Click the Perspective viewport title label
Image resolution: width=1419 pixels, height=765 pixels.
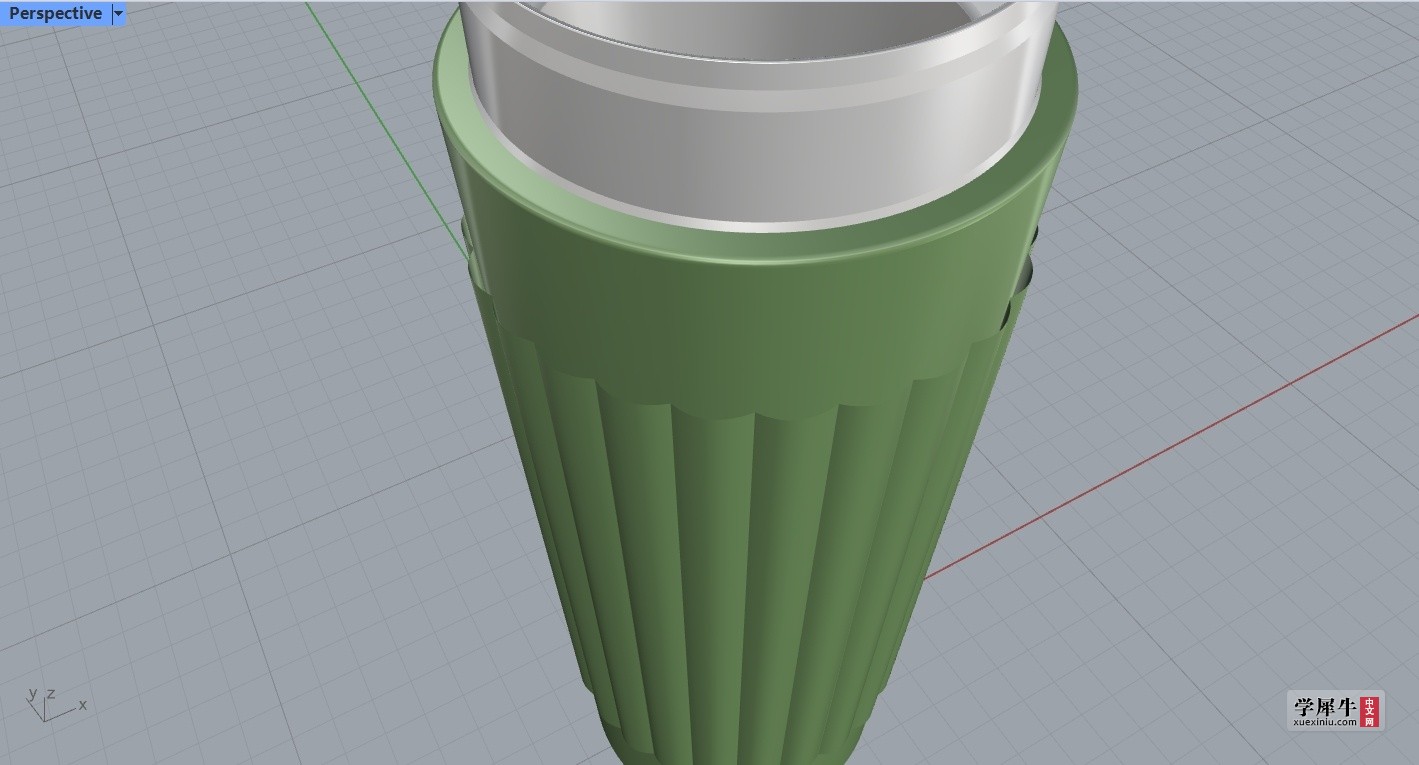pos(55,14)
